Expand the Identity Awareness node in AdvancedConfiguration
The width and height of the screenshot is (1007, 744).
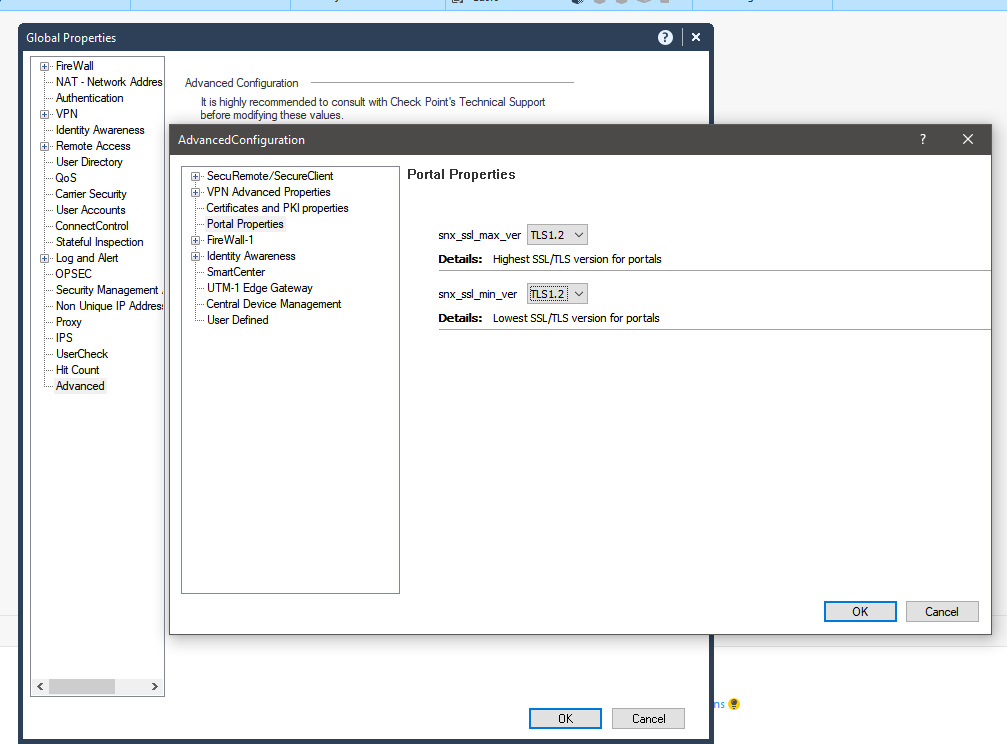(x=196, y=256)
